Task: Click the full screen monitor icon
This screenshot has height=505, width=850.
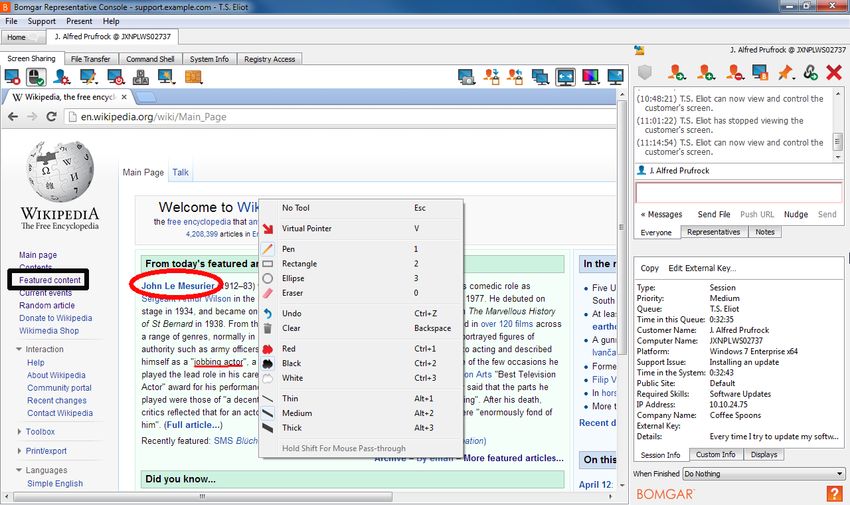Action: click(x=615, y=77)
